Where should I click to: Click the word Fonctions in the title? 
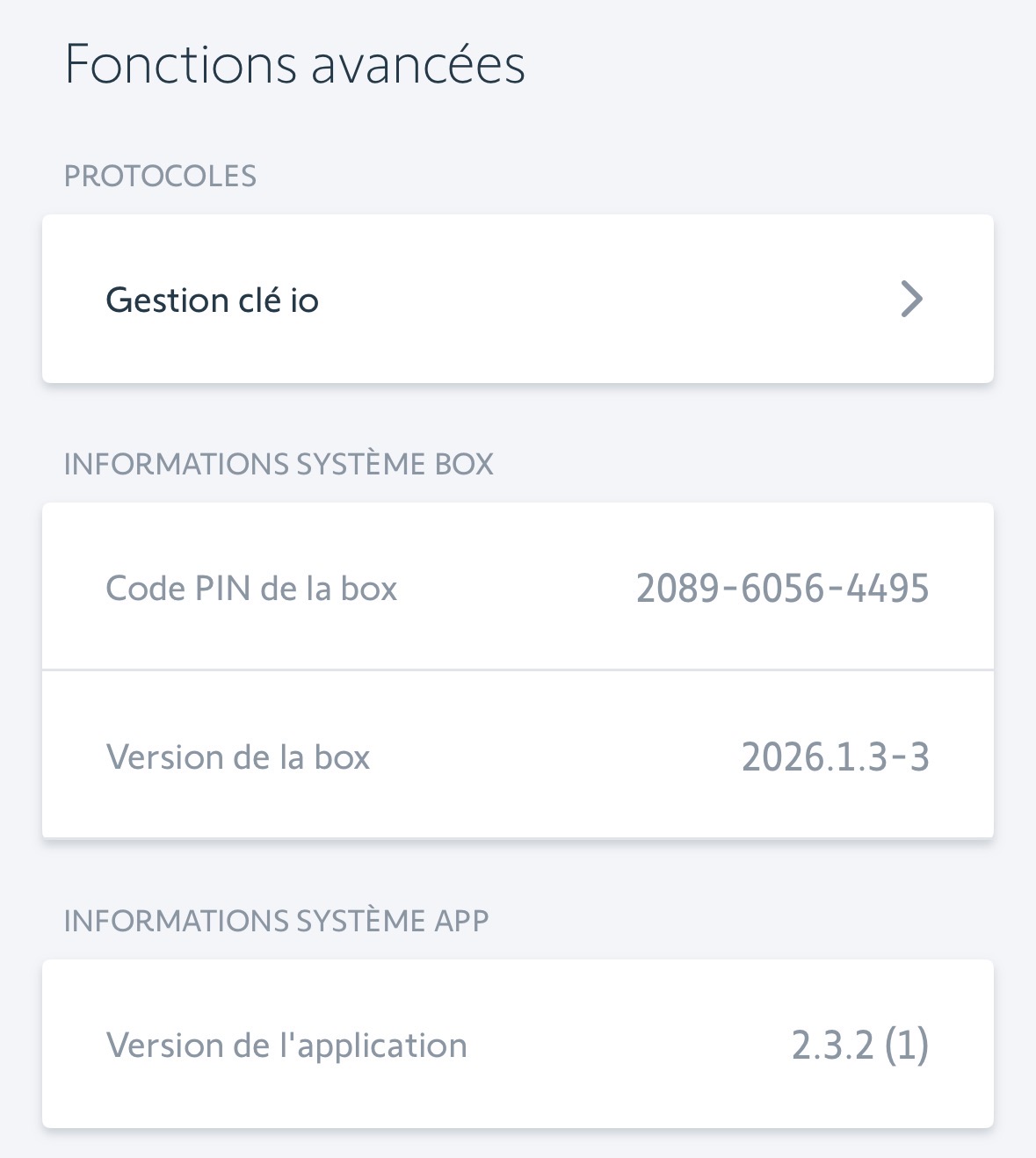tap(180, 65)
